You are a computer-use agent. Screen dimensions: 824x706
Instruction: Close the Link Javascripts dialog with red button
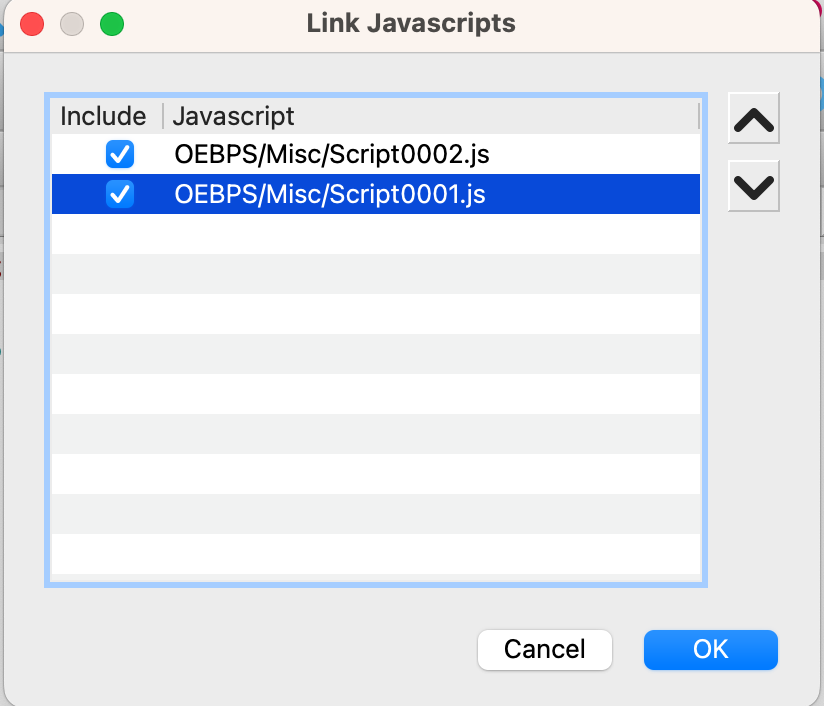(32, 23)
